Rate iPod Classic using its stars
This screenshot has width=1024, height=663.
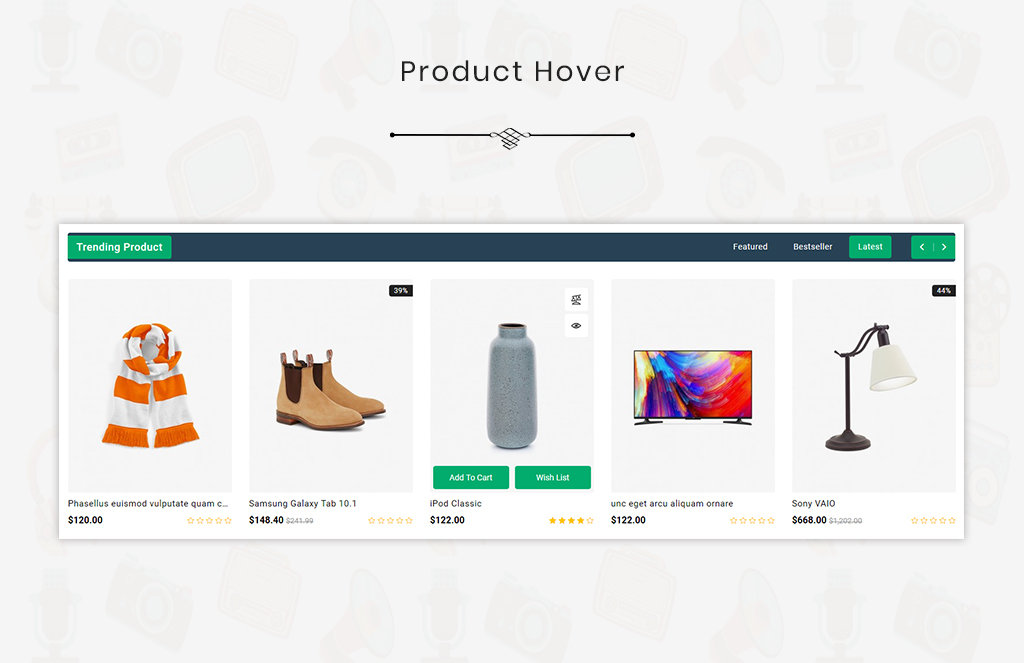(571, 521)
